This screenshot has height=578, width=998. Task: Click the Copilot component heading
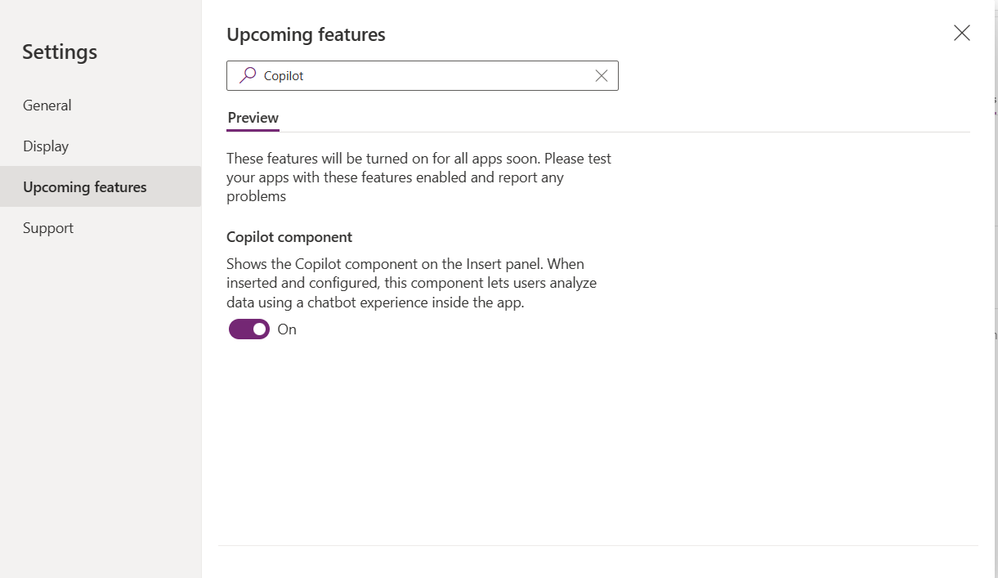tap(289, 237)
